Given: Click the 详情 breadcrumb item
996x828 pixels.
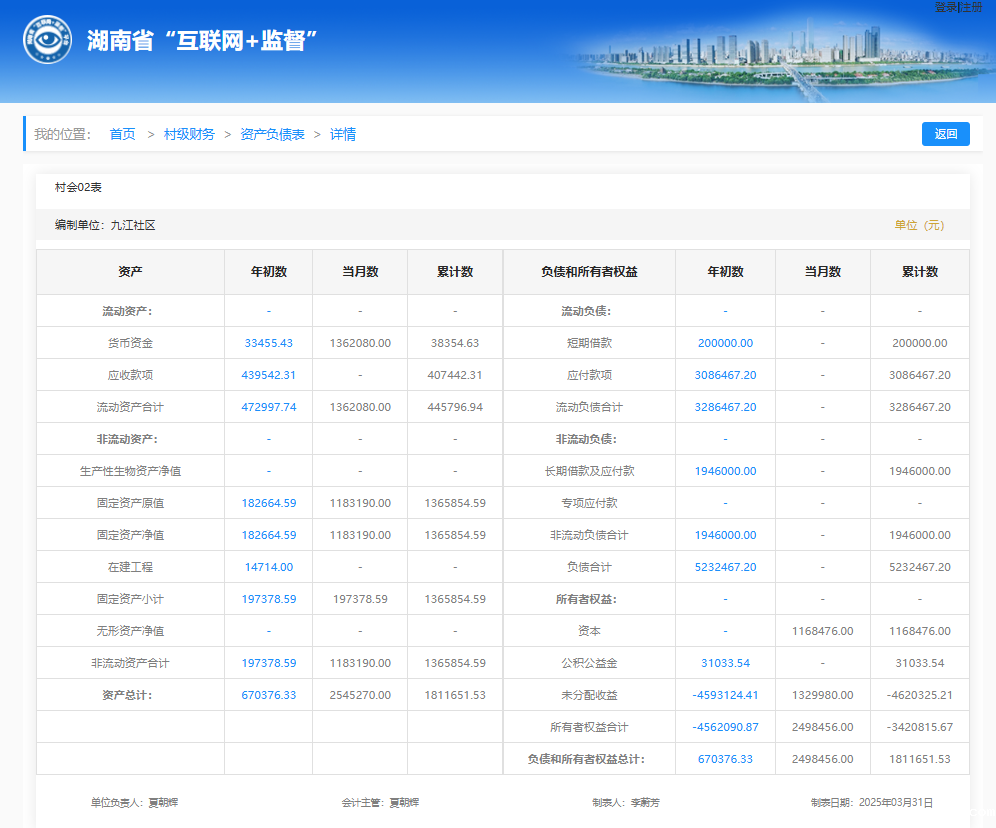Looking at the screenshot, I should pos(343,134).
